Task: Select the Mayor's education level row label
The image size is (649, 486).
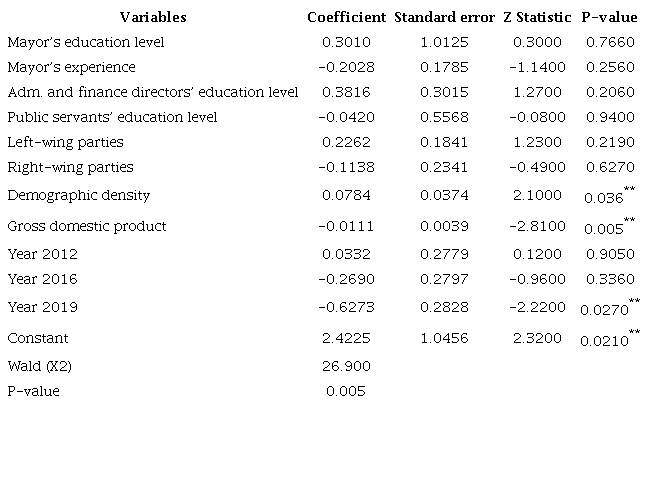Action: click(x=86, y=42)
